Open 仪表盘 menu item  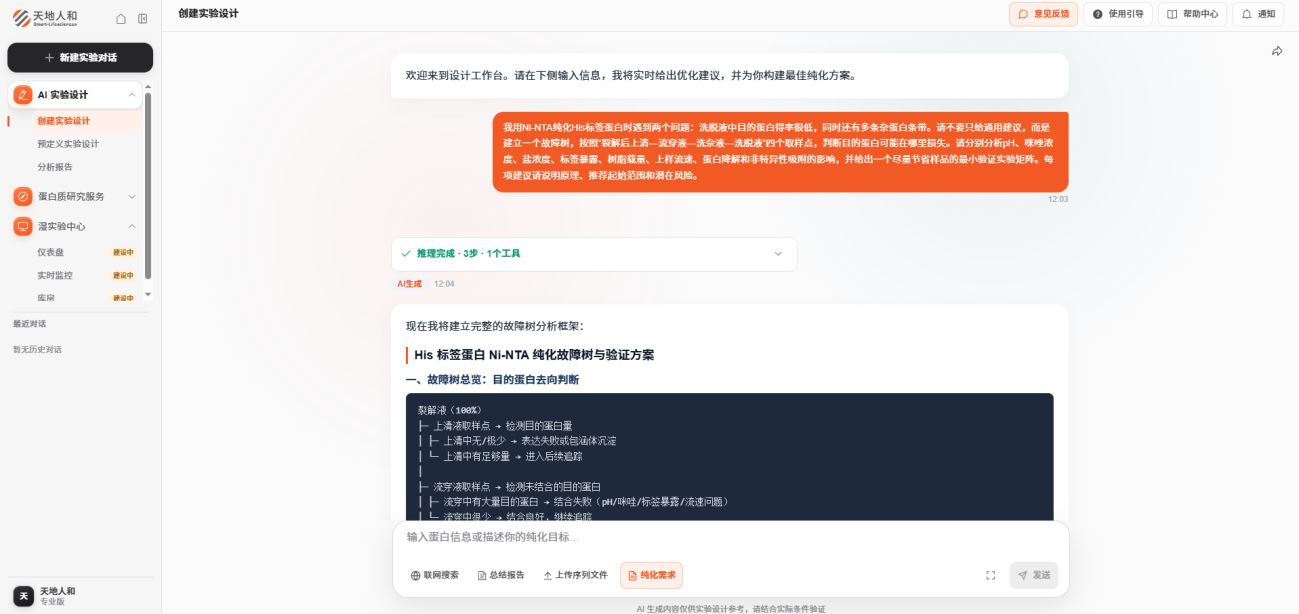tap(51, 252)
